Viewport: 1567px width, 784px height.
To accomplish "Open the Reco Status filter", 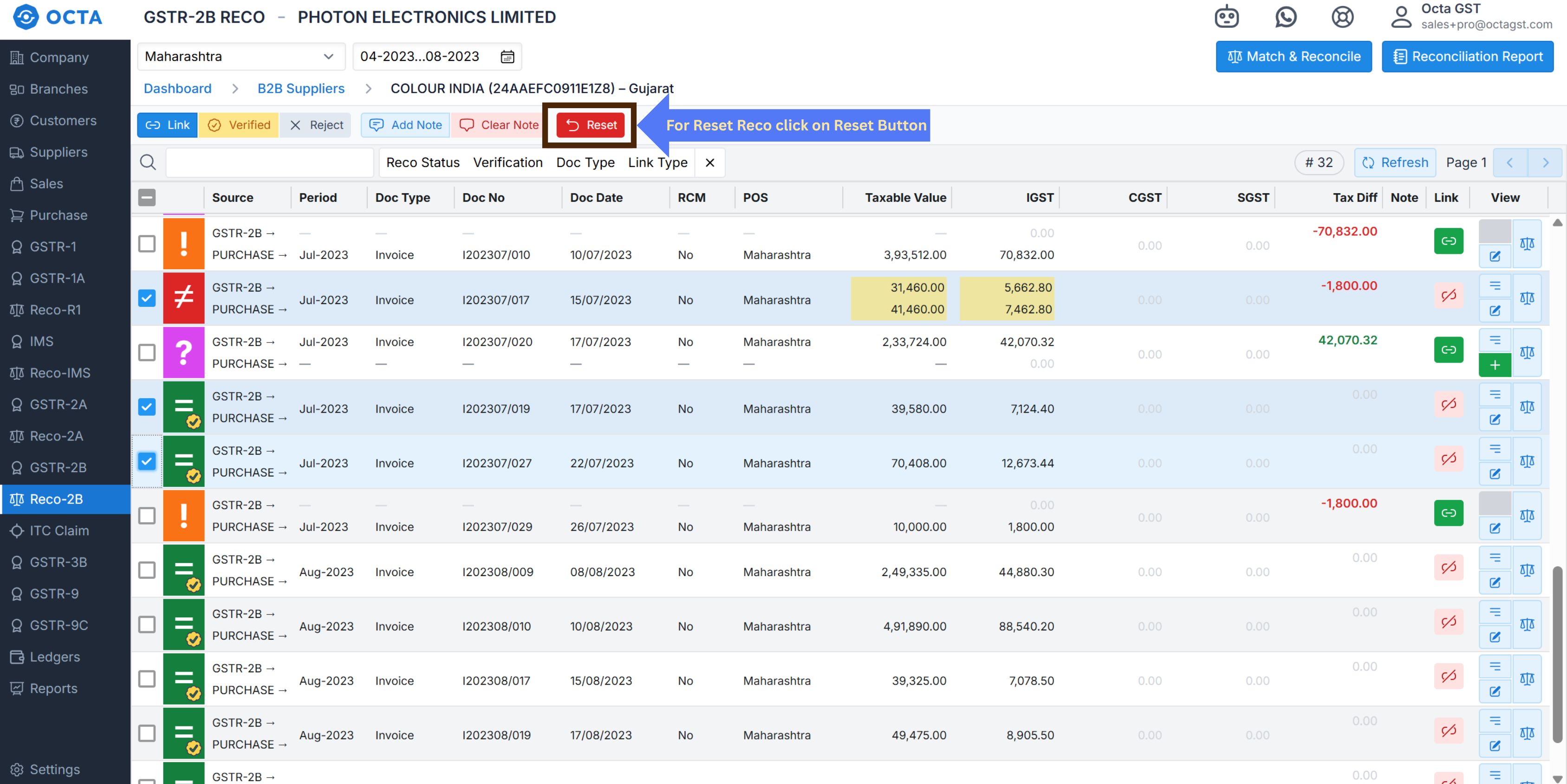I will 422,162.
